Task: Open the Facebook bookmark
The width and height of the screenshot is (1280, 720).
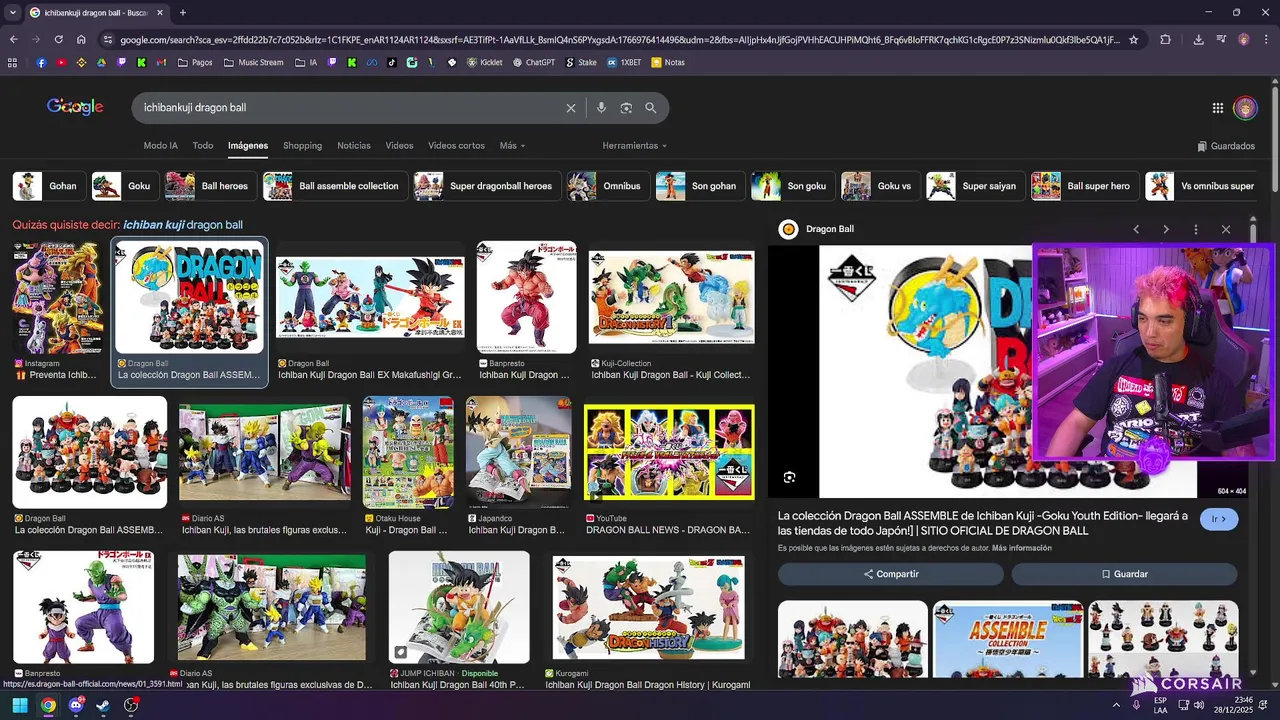Action: tap(41, 62)
